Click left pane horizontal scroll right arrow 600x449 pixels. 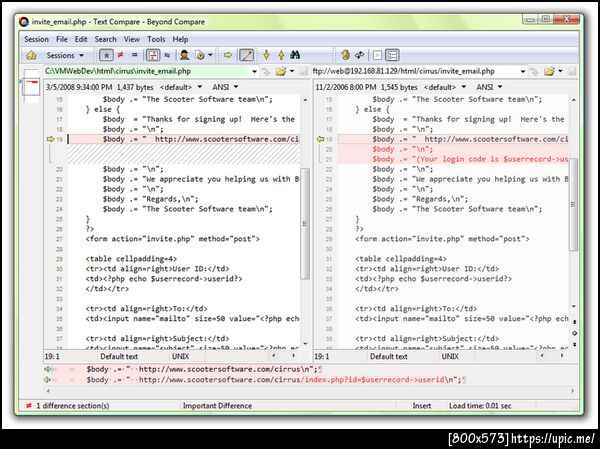tap(293, 356)
